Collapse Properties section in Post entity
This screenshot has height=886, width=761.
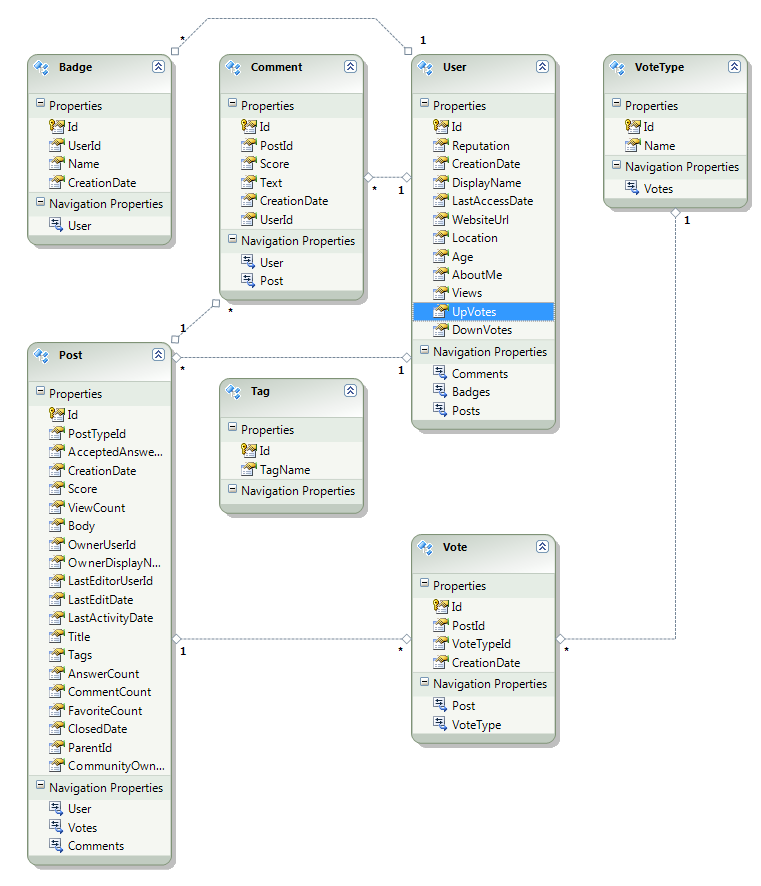coord(40,392)
